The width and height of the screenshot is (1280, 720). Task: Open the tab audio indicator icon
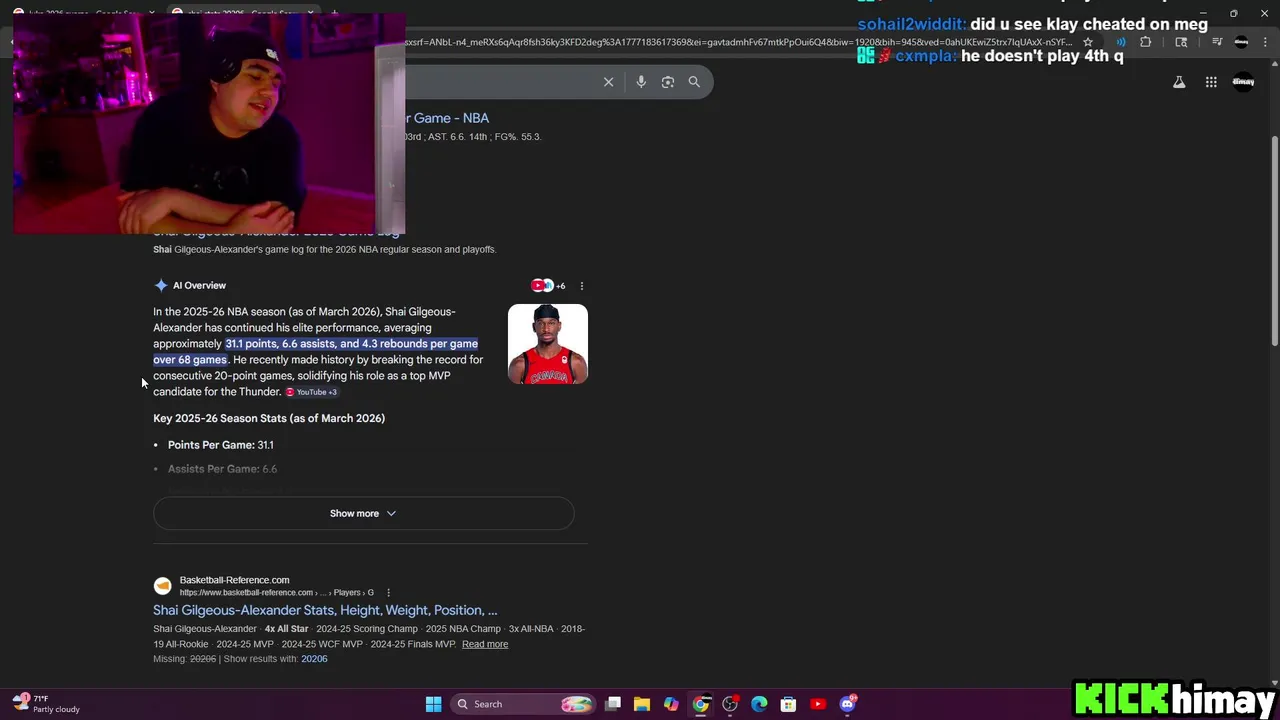pos(1121,42)
